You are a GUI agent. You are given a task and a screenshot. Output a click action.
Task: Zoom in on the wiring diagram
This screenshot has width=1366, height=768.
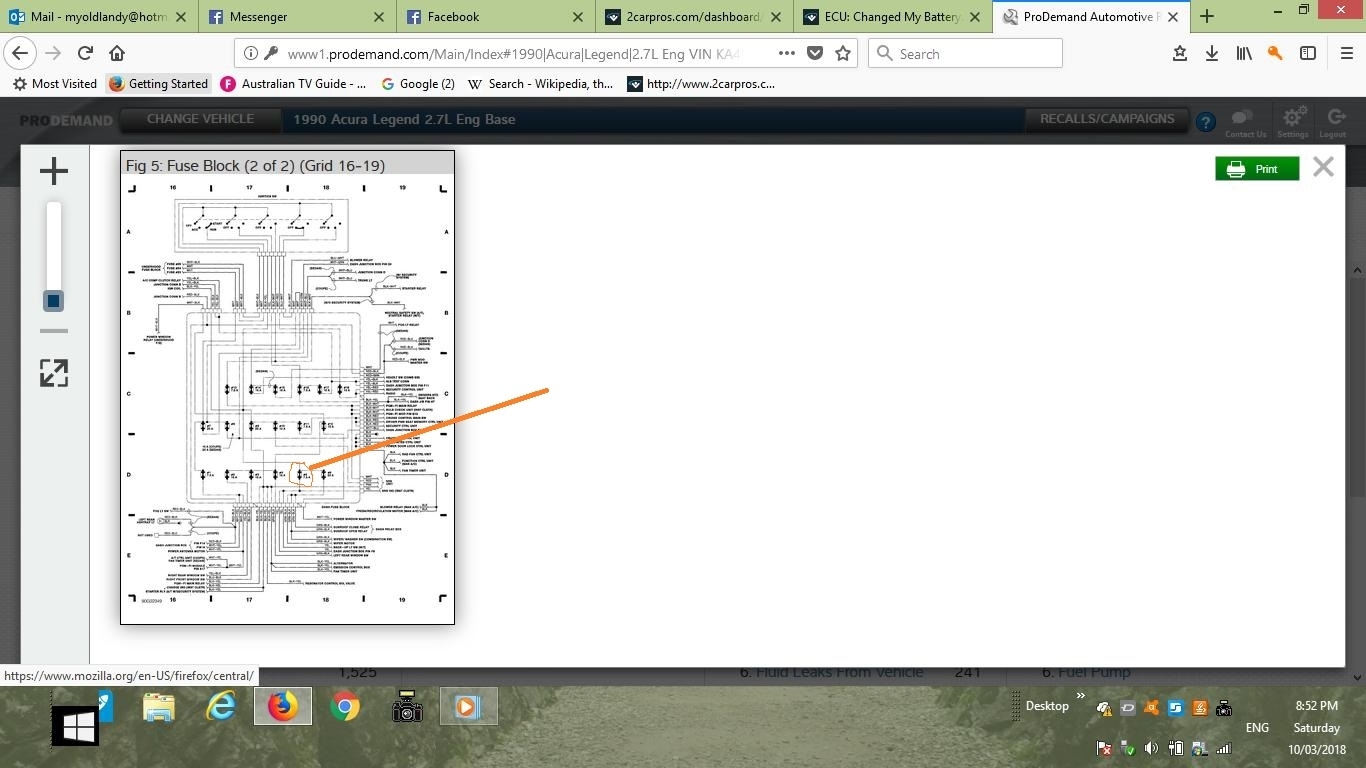[54, 171]
